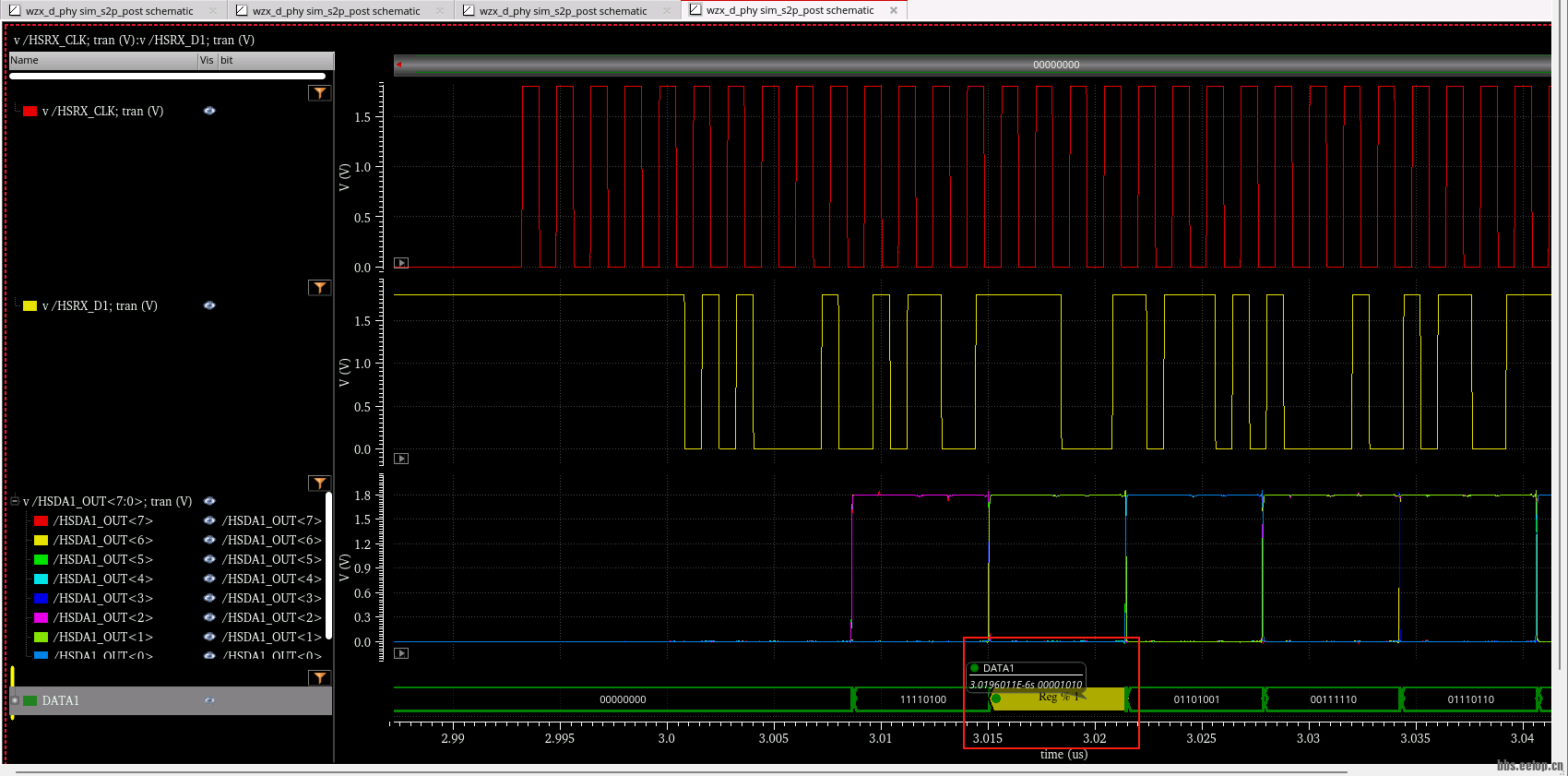This screenshot has height=776, width=1568.
Task: Click the first tab's schematic icon
Action: [15, 10]
